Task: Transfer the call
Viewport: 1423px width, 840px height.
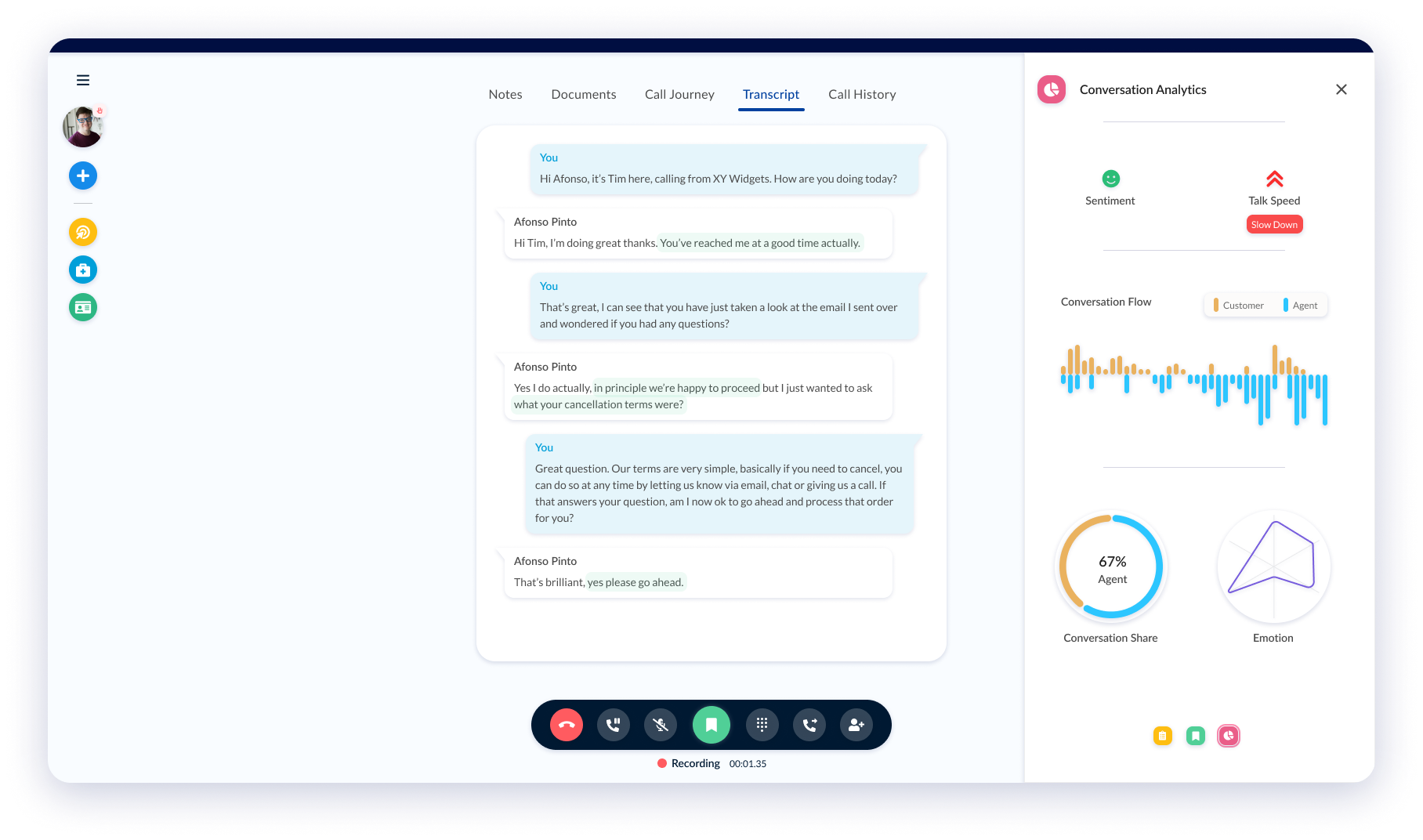Action: pos(809,725)
